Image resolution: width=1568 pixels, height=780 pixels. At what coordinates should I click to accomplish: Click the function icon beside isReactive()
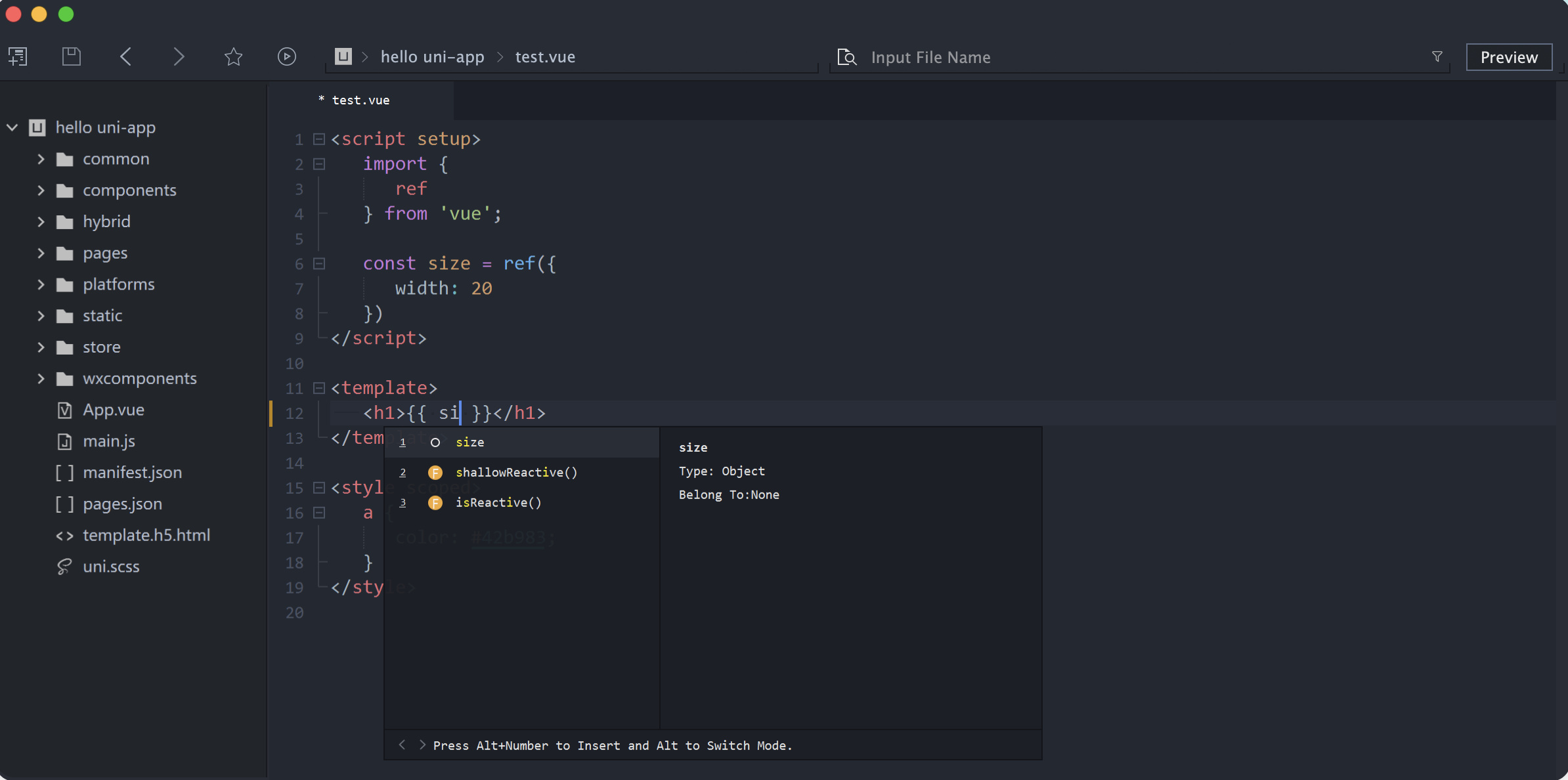[x=435, y=503]
